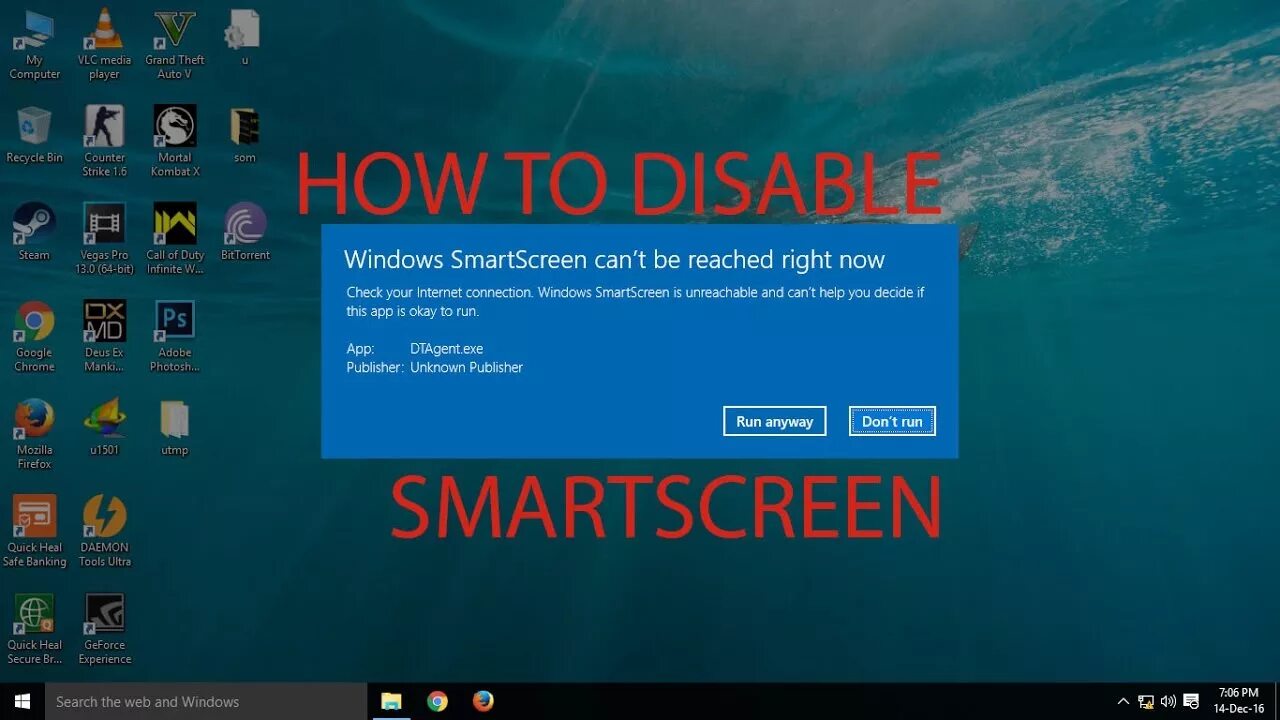Select DAEMON Tools Ultra shortcut
This screenshot has width=1280, height=720.
pyautogui.click(x=104, y=532)
